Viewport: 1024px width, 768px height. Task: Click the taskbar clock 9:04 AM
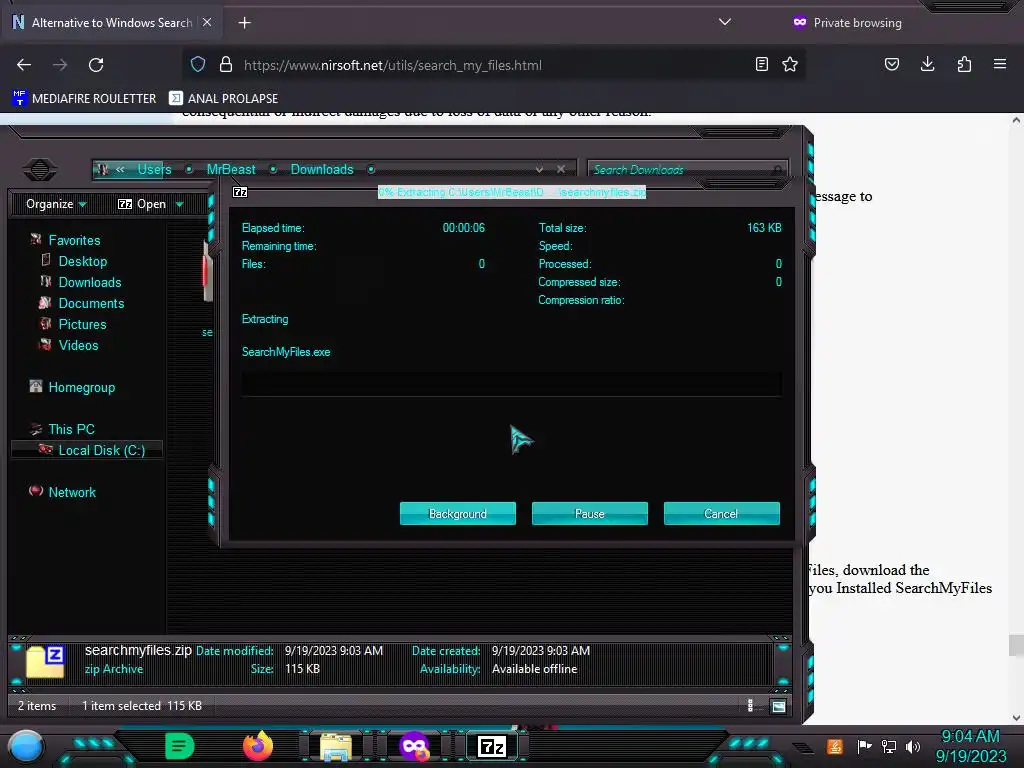point(970,737)
